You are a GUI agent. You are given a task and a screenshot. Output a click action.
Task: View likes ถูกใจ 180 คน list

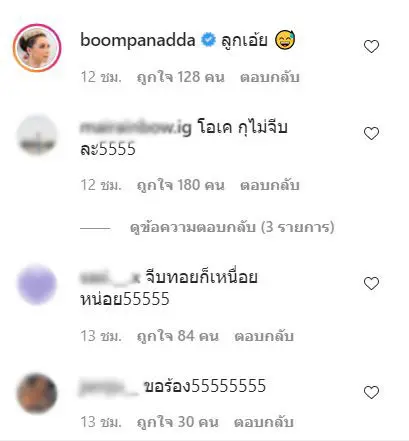pyautogui.click(x=181, y=185)
